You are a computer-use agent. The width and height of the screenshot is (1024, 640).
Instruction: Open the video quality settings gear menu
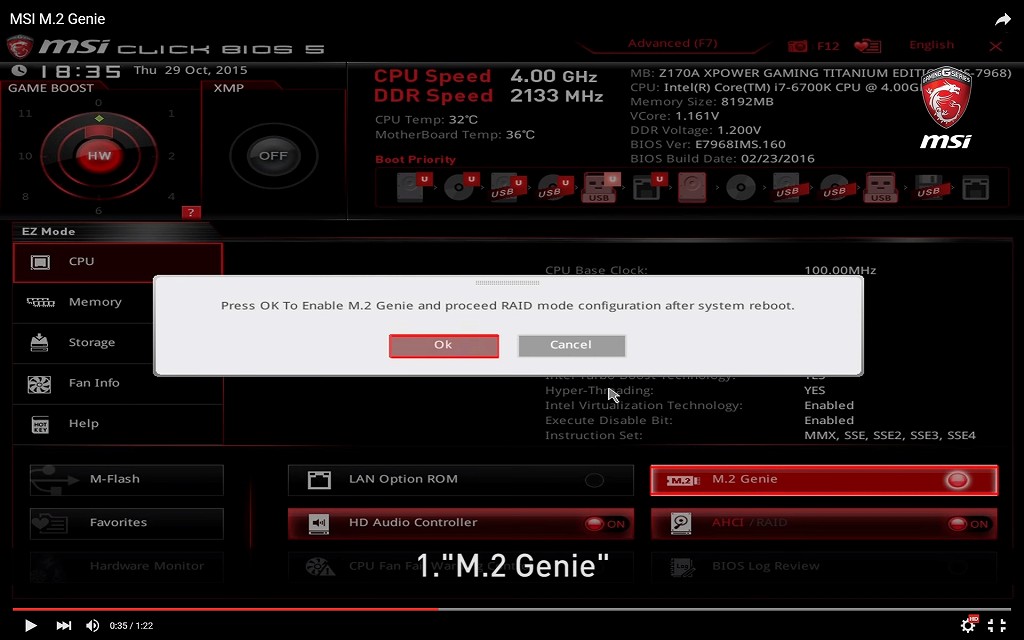[967, 625]
